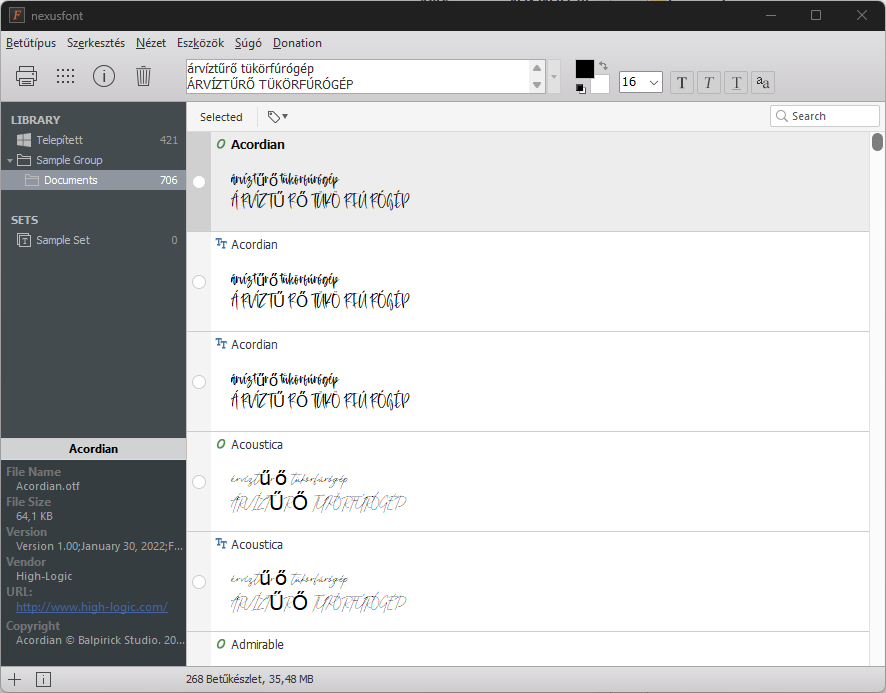The image size is (886, 693).
Task: Open the Eszközök menu
Action: point(201,43)
